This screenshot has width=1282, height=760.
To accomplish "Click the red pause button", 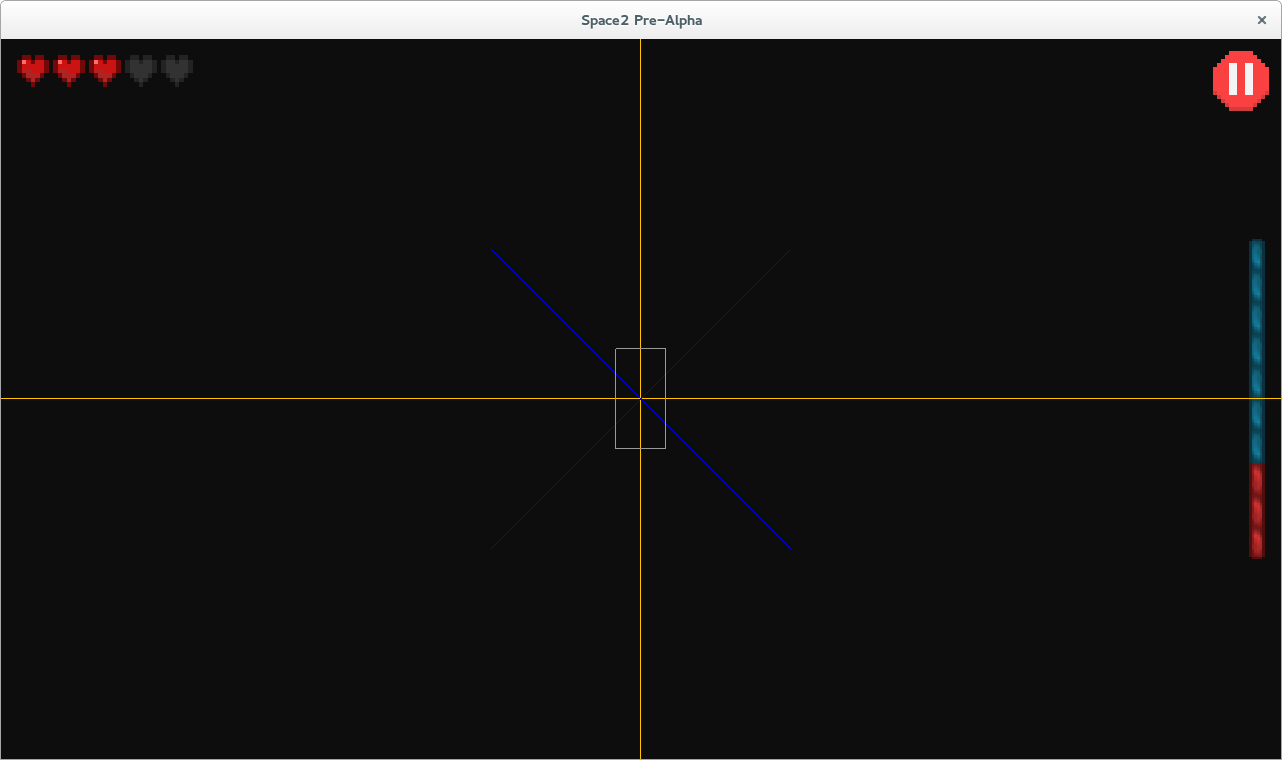I will point(1241,80).
